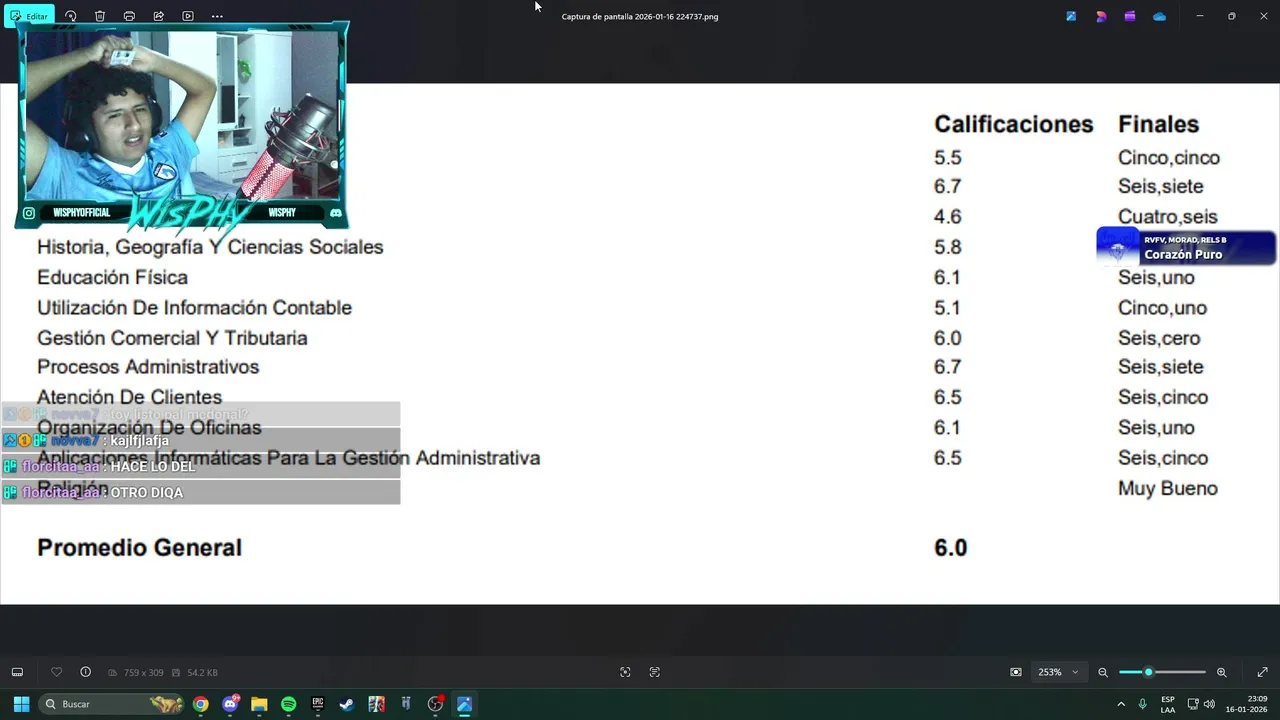Activate the scan text icon in bottom bar
The image size is (1280, 720).
click(655, 672)
